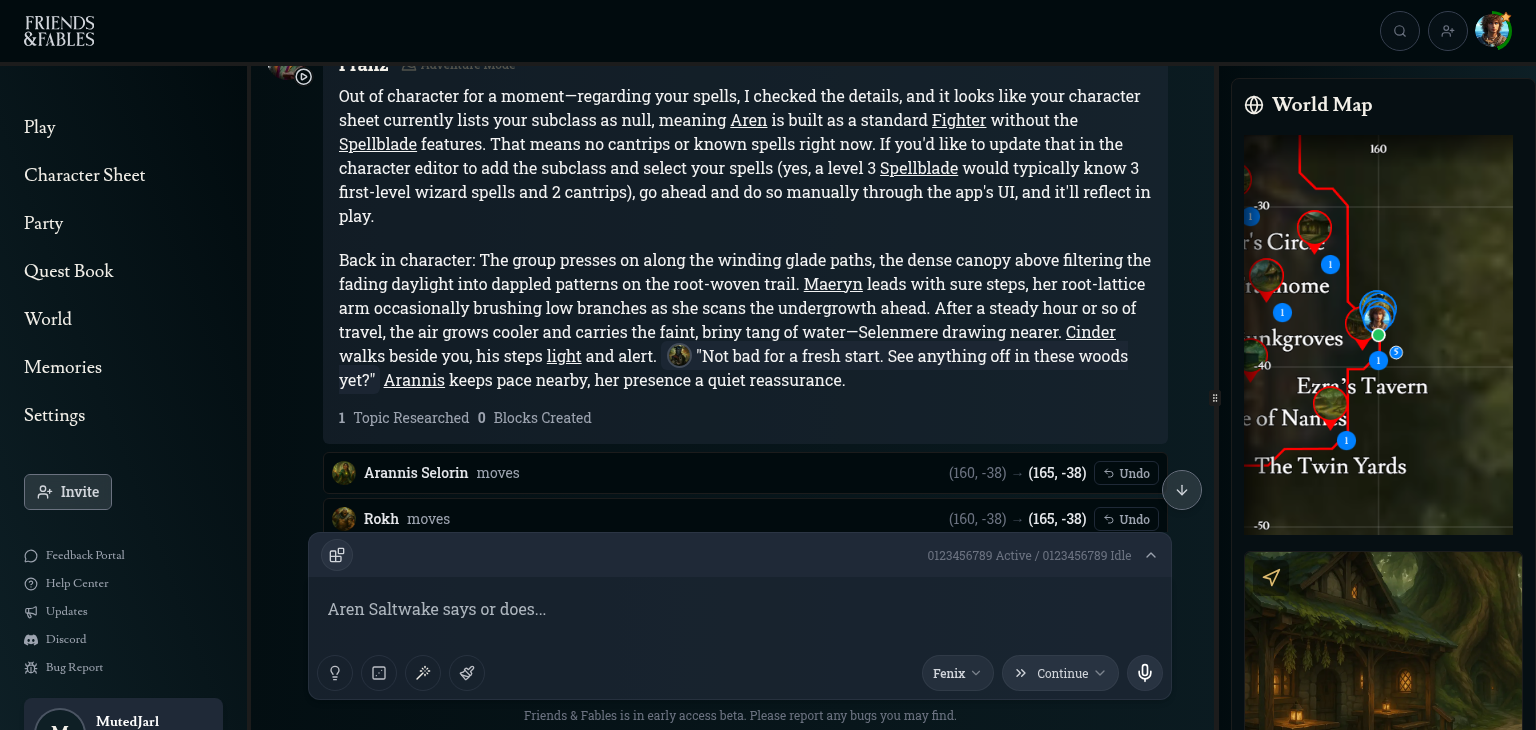Viewport: 1536px width, 730px height.
Task: Click the blocks icon above the message box
Action: [337, 555]
